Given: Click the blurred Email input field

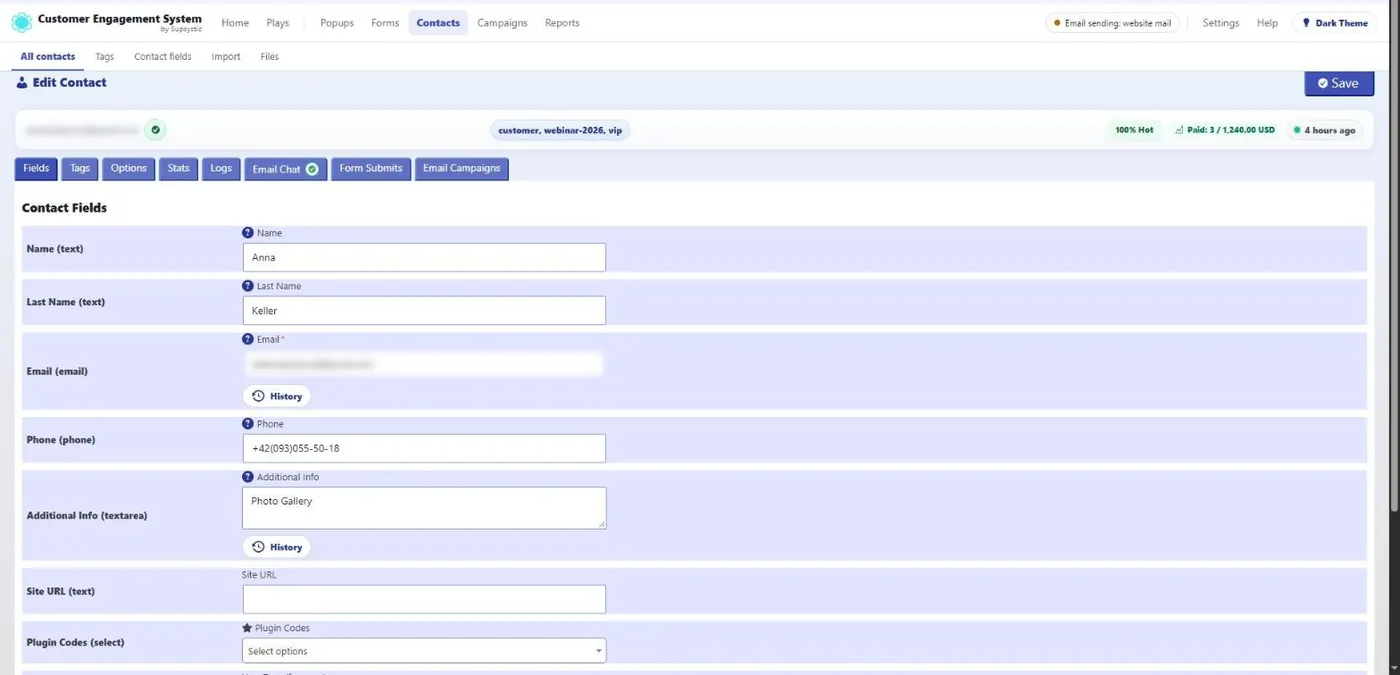Looking at the screenshot, I should (424, 364).
